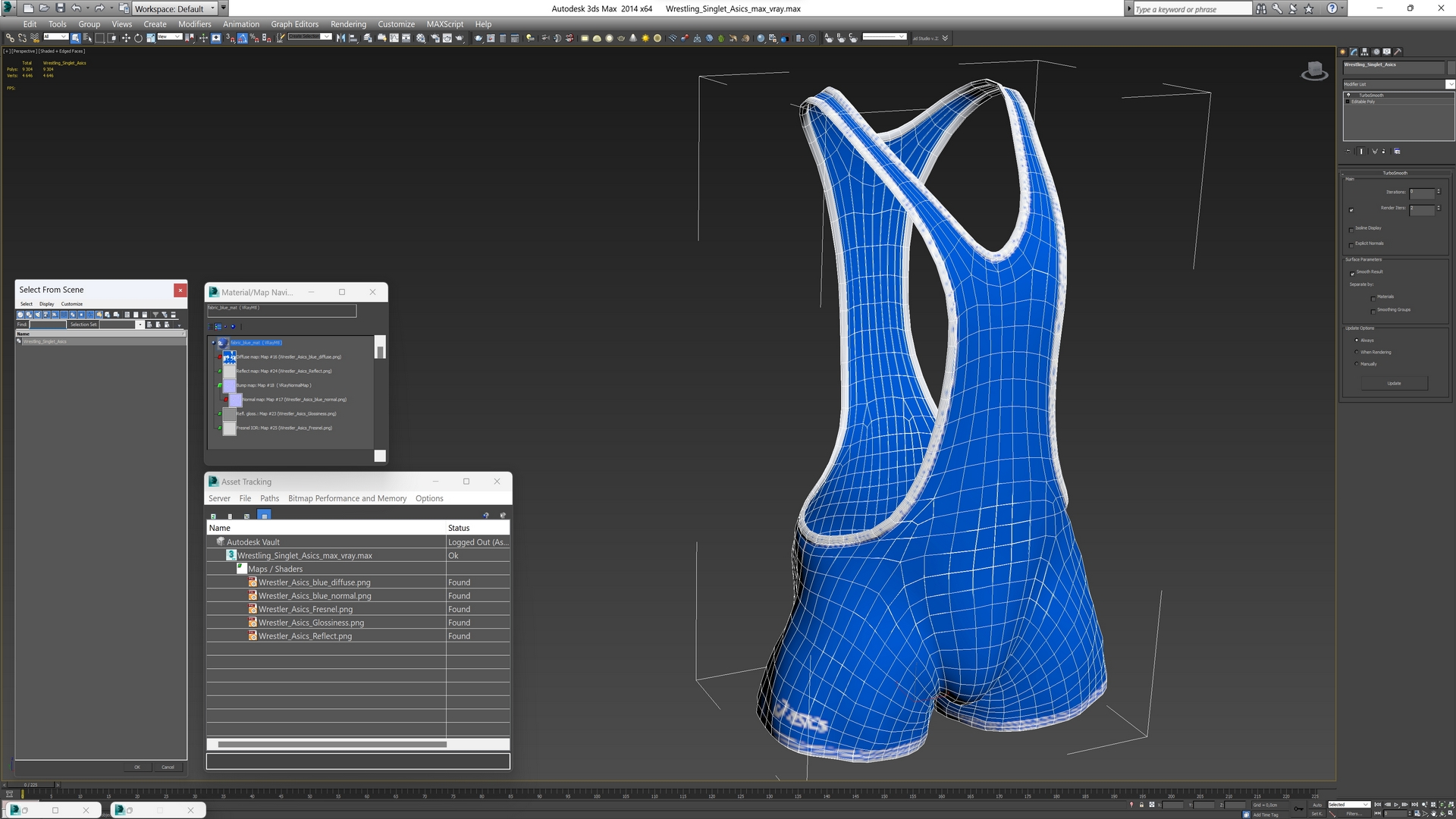The height and width of the screenshot is (819, 1456).
Task: Select the Always update radio button
Action: (1357, 340)
